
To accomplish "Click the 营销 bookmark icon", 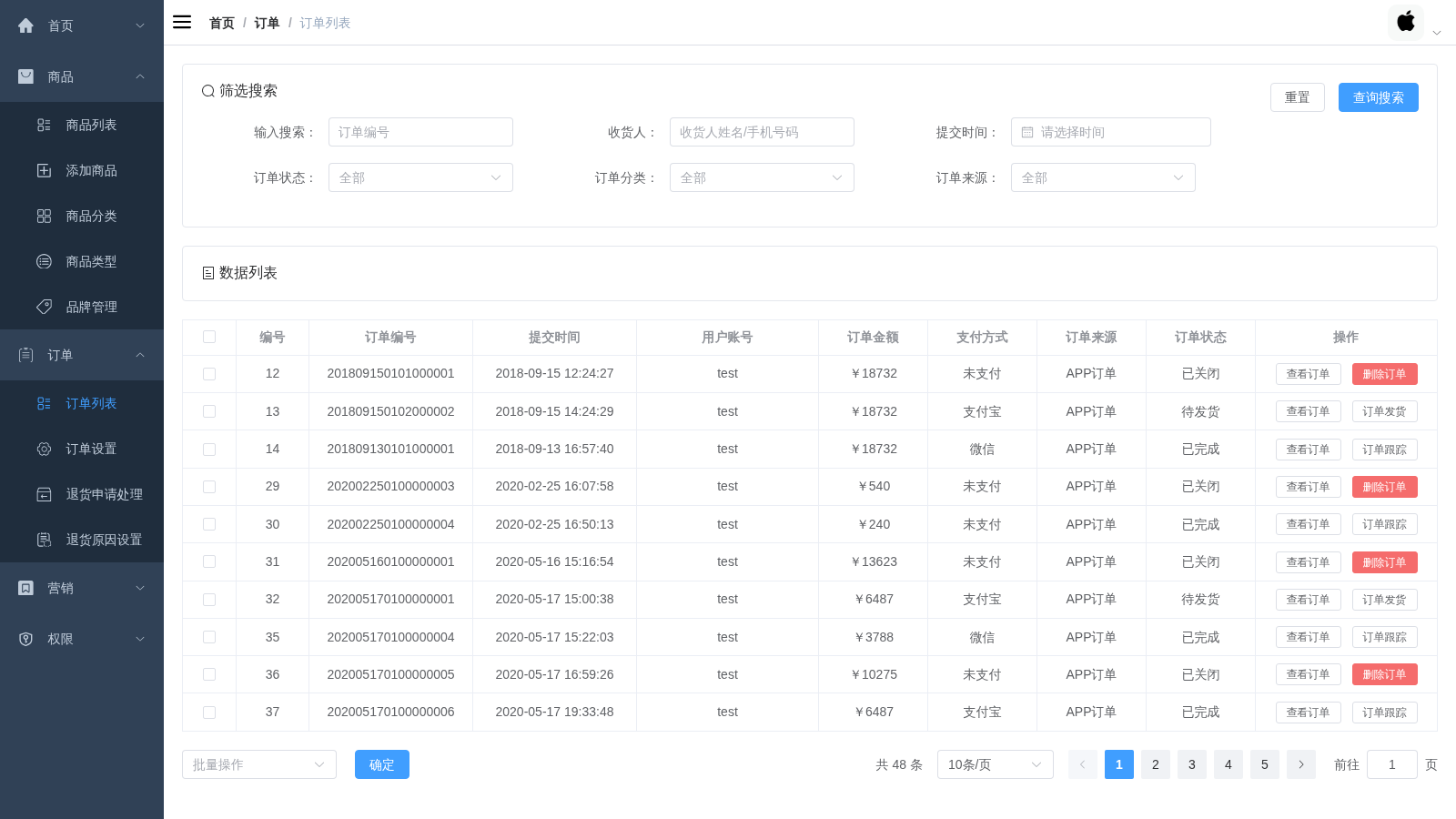I will (x=25, y=588).
